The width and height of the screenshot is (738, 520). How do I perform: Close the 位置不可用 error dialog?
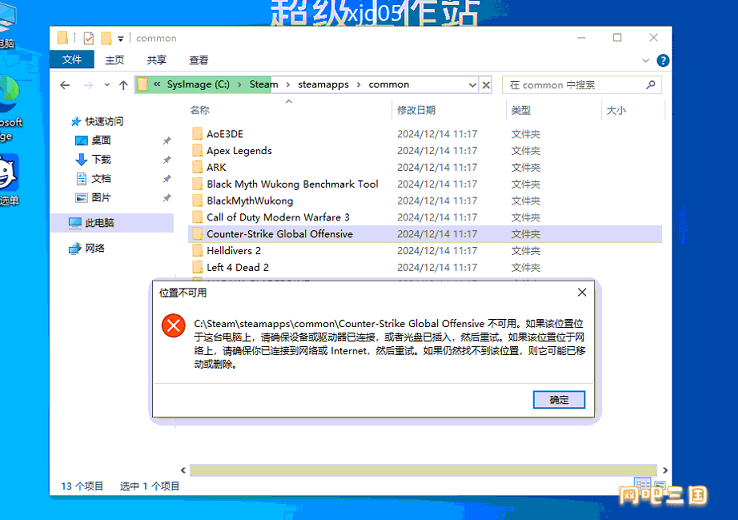click(x=582, y=292)
